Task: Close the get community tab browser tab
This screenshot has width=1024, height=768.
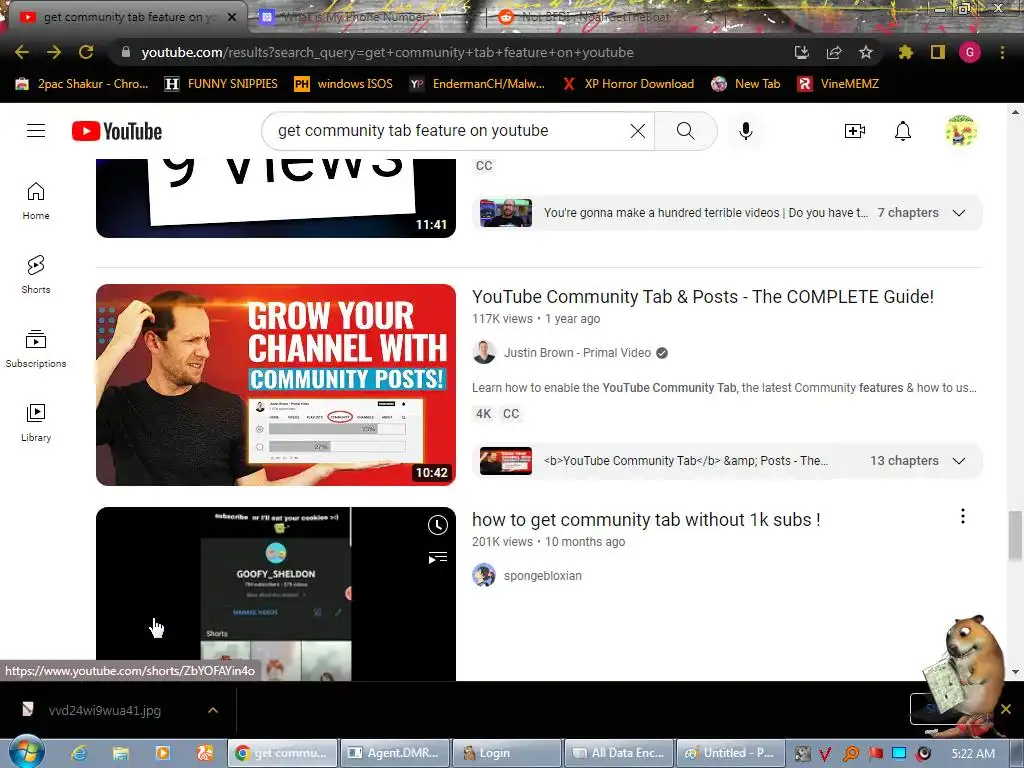Action: point(232,17)
